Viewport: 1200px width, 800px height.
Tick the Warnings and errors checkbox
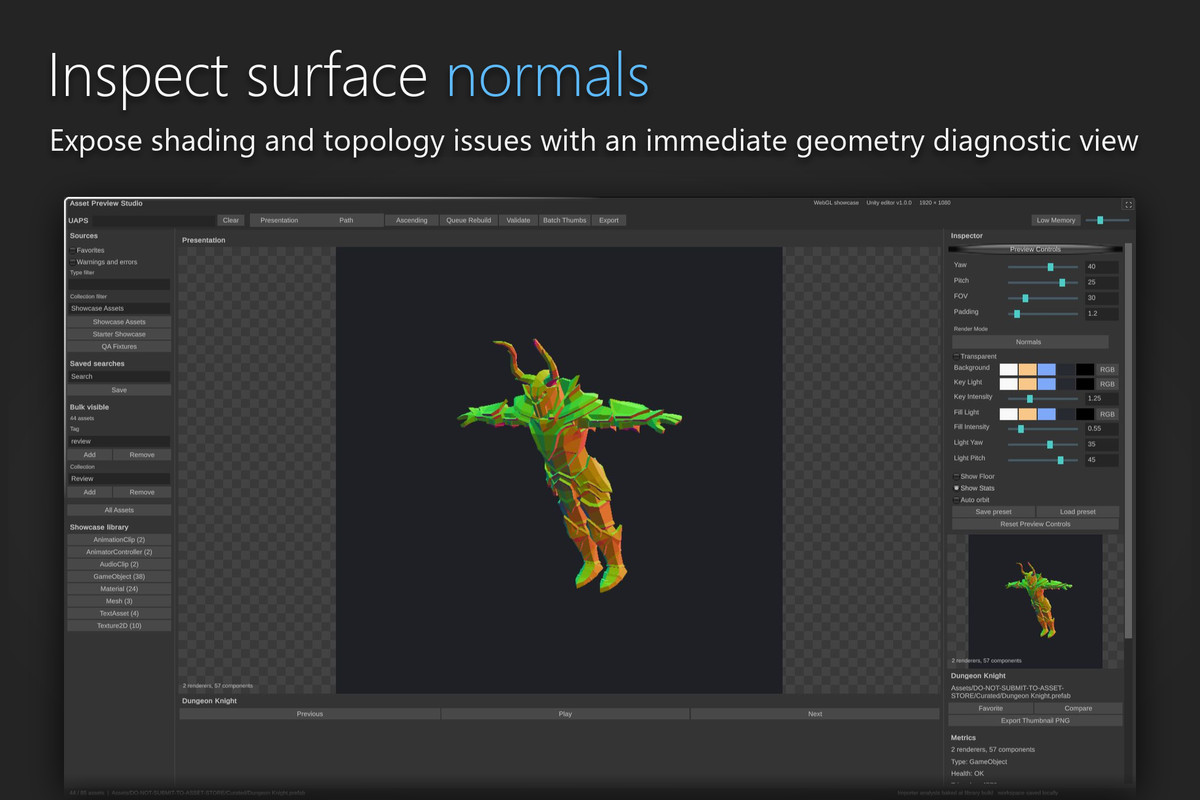pyautogui.click(x=72, y=262)
